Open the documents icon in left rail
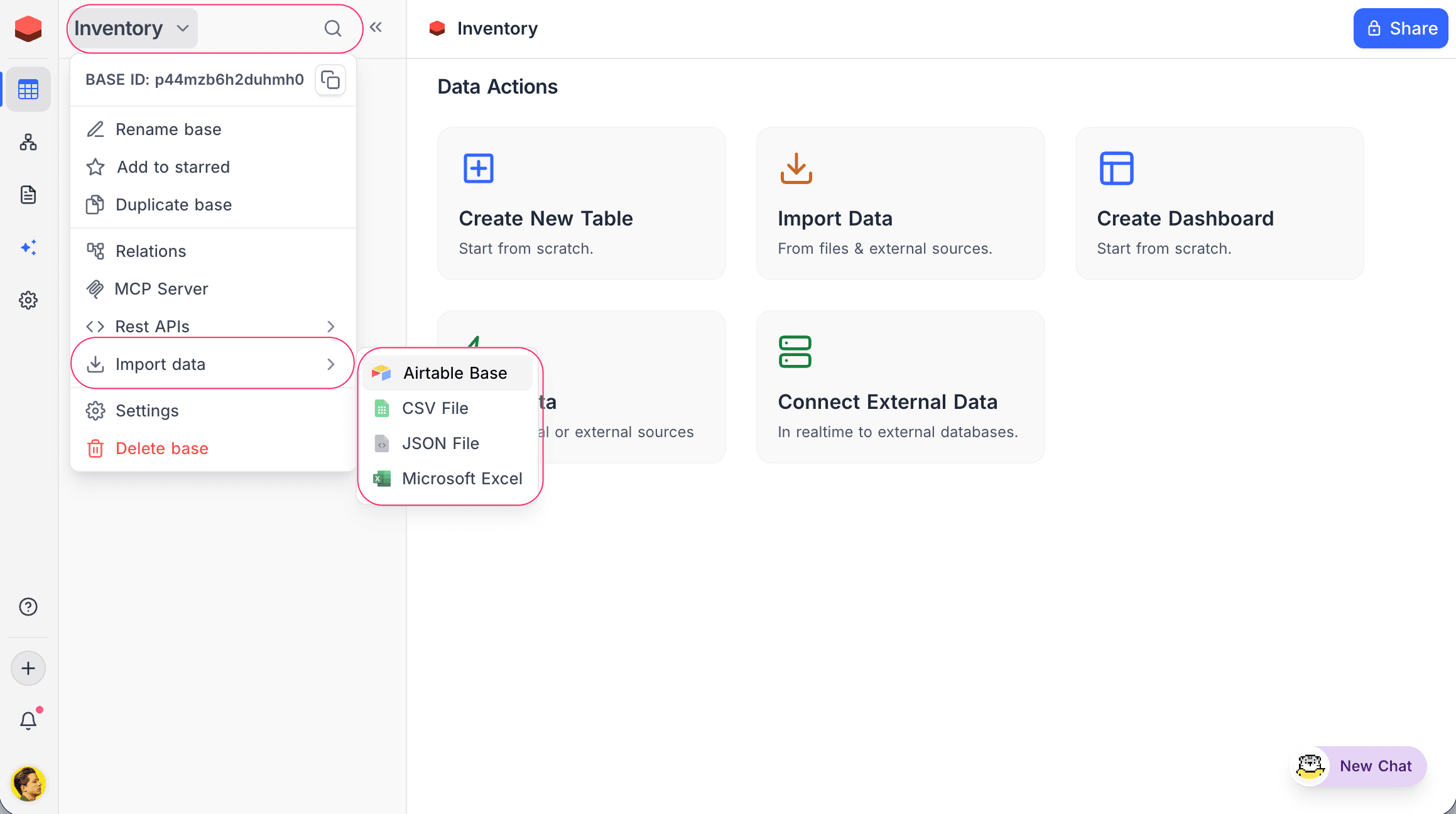The height and width of the screenshot is (814, 1456). click(28, 195)
